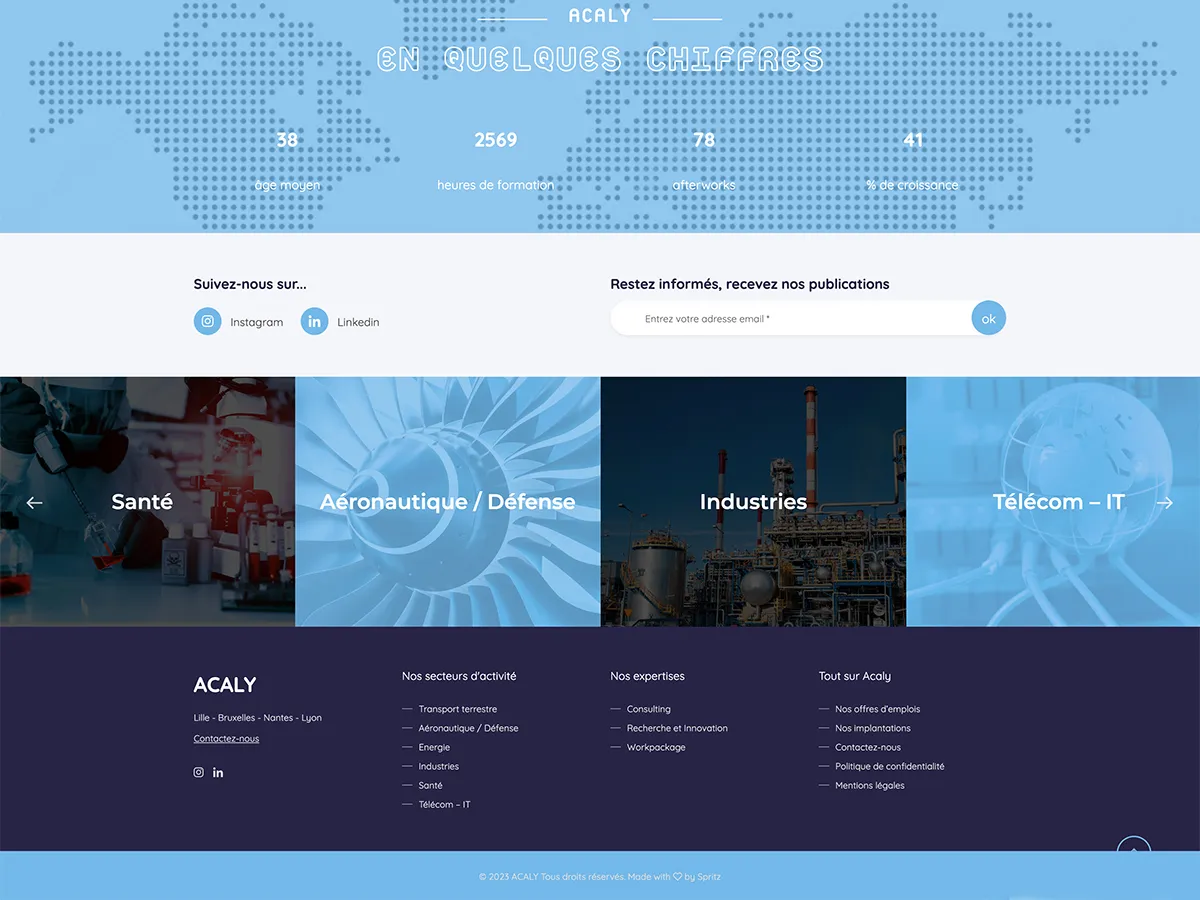Viewport: 1200px width, 900px height.
Task: Advance the sector carousel with right arrow
Action: (x=1164, y=503)
